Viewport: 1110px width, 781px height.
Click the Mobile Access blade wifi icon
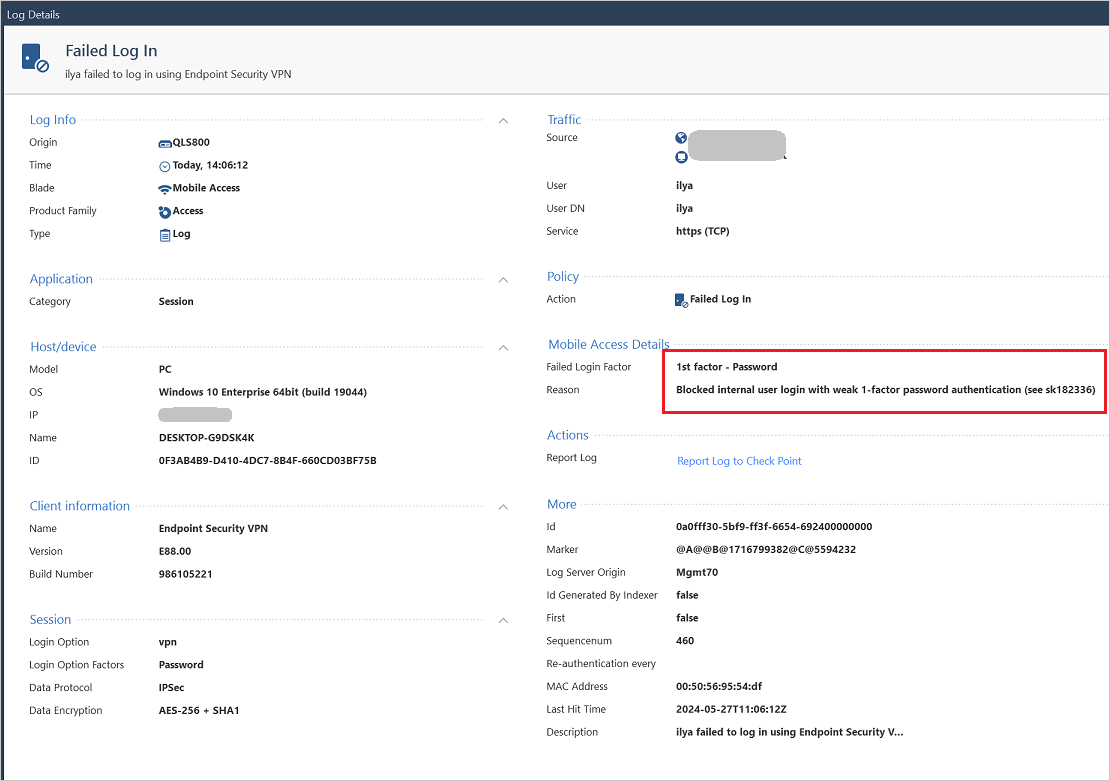coord(165,189)
